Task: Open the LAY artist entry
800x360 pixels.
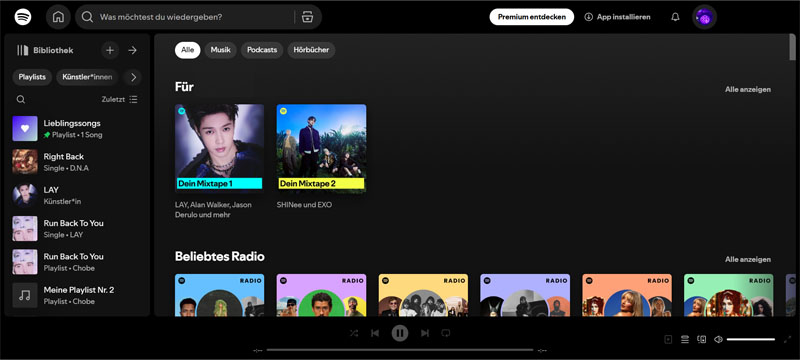Action: pyautogui.click(x=77, y=195)
